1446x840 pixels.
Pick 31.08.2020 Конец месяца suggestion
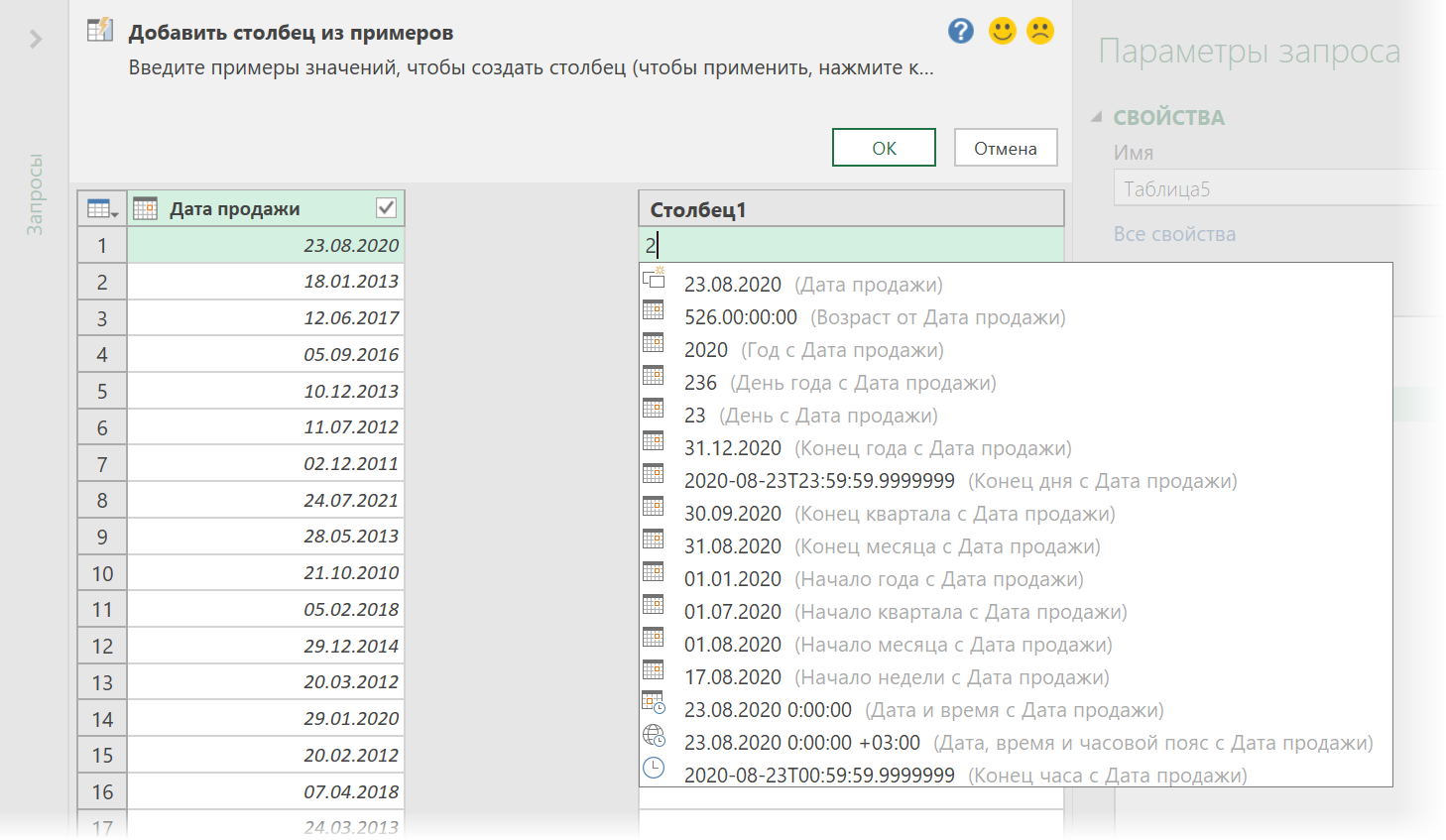pyautogui.click(x=1016, y=546)
